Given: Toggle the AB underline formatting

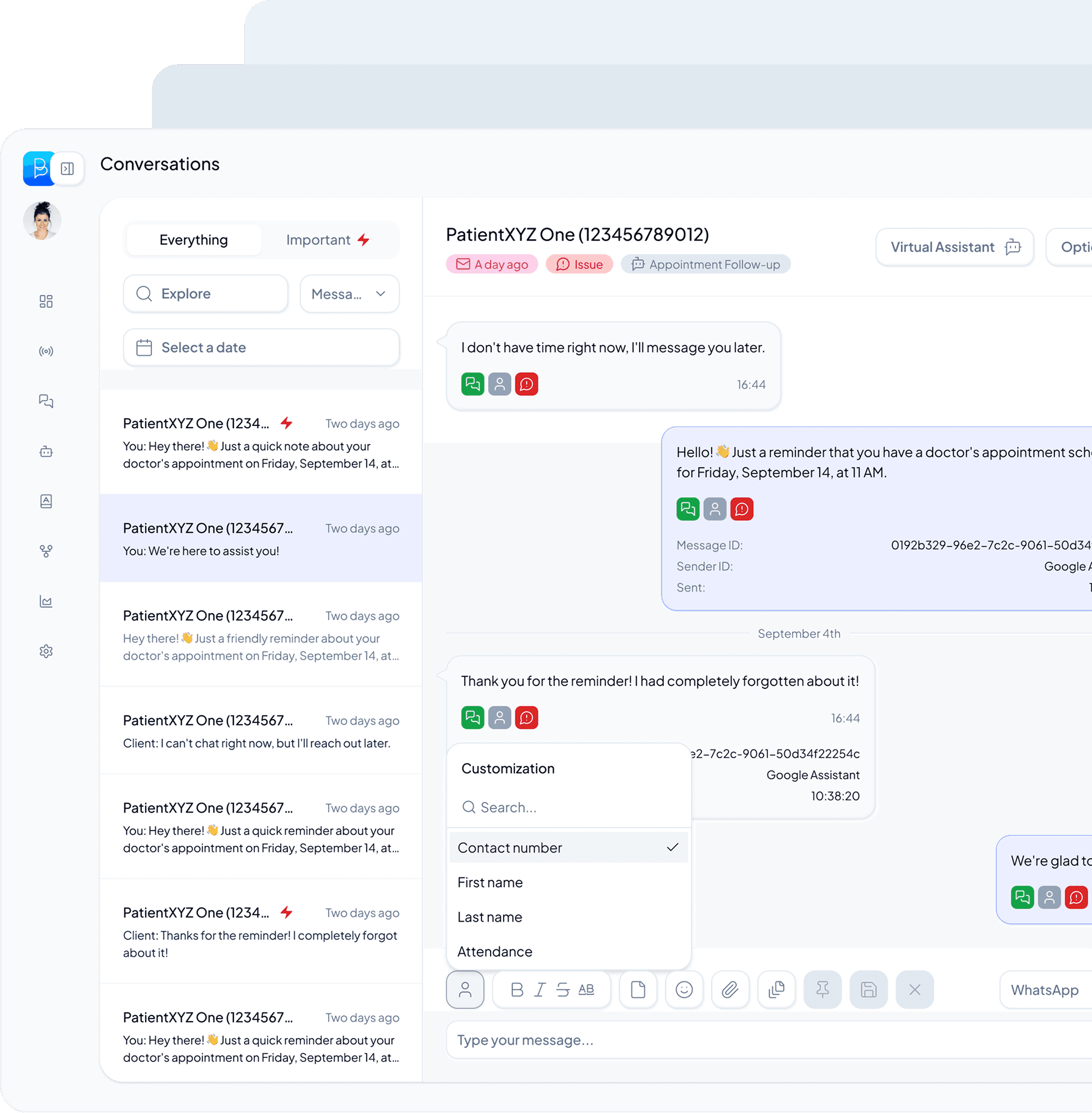Looking at the screenshot, I should click(586, 990).
